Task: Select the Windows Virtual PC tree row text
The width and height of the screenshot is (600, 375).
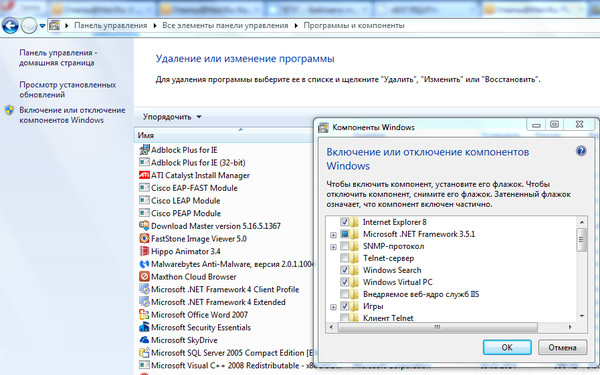Action: (398, 282)
